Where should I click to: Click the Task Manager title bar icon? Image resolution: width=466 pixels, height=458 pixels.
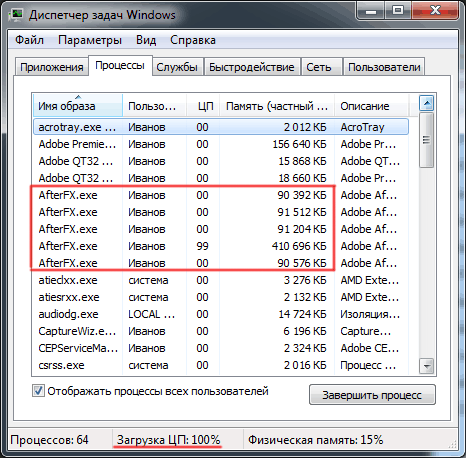click(x=16, y=14)
